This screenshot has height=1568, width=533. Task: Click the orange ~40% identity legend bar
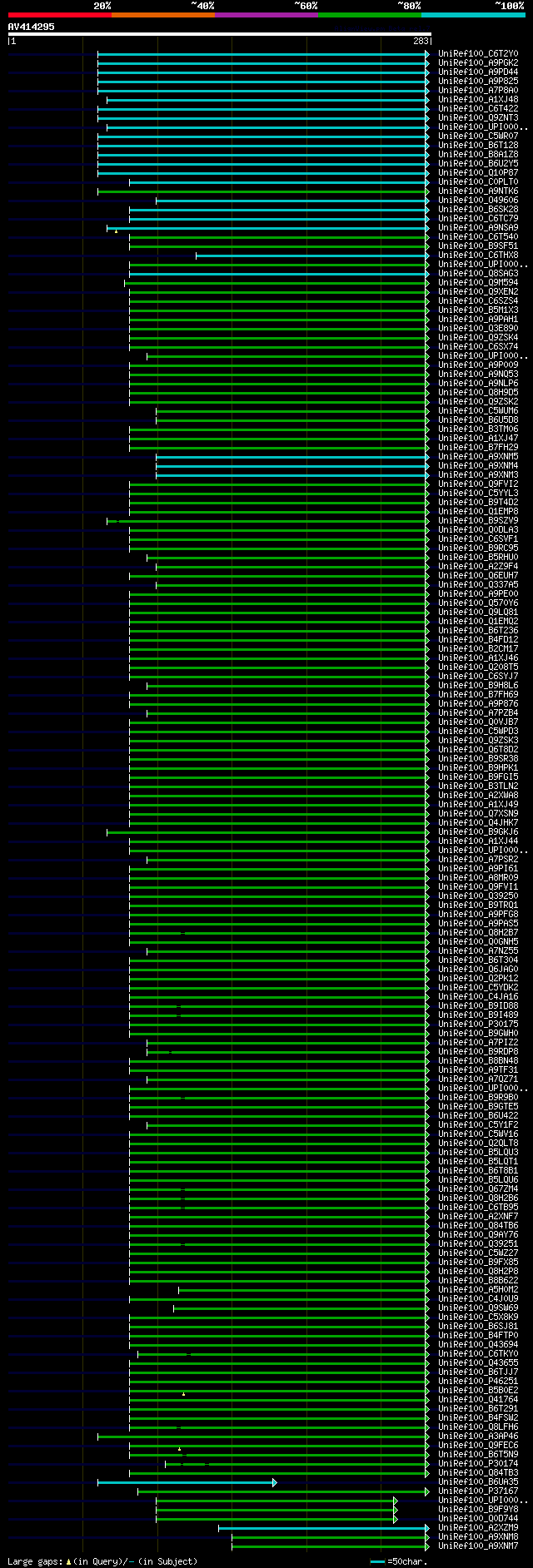(163, 15)
